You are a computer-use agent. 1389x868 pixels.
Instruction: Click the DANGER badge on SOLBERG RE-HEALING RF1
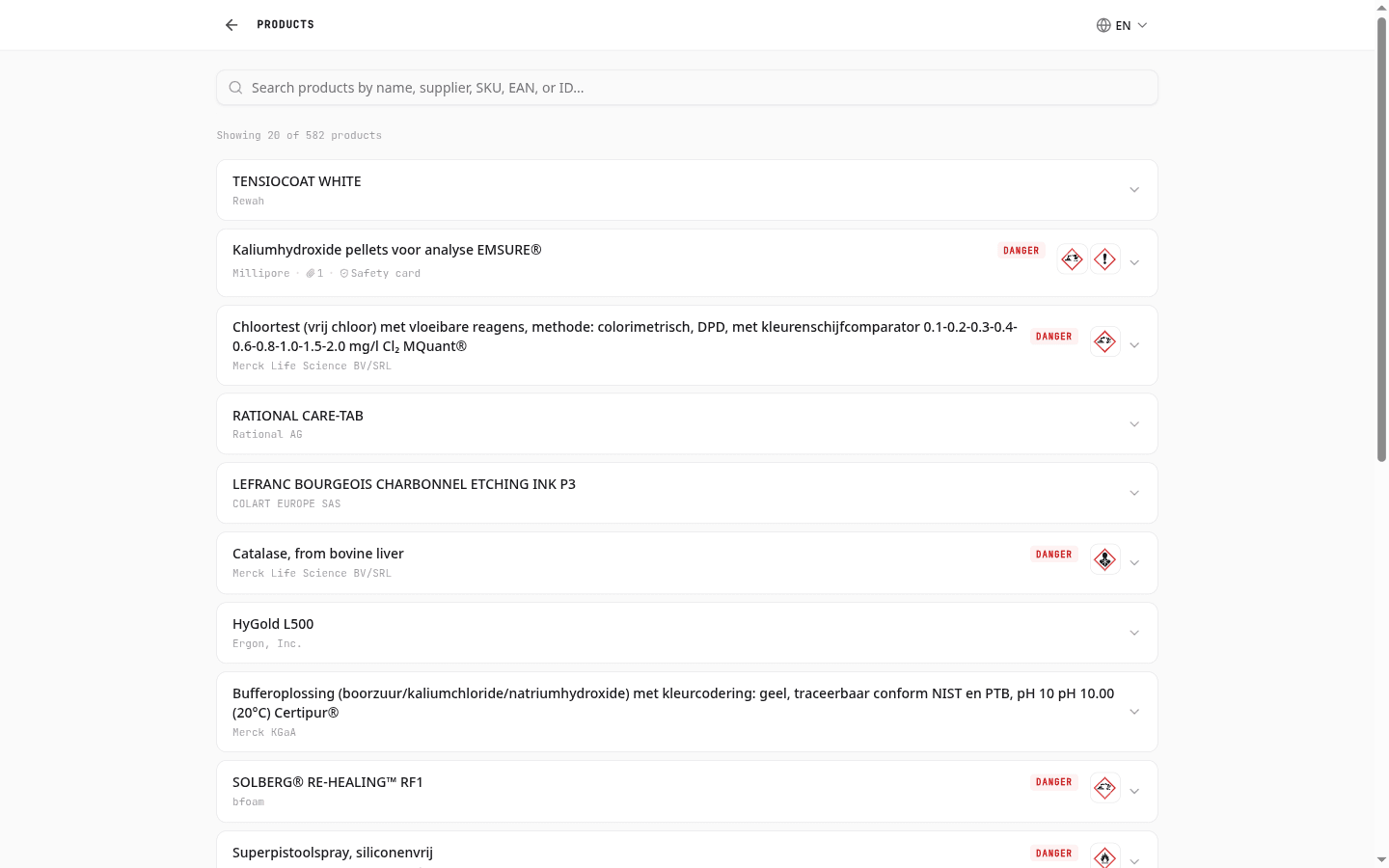(1054, 782)
